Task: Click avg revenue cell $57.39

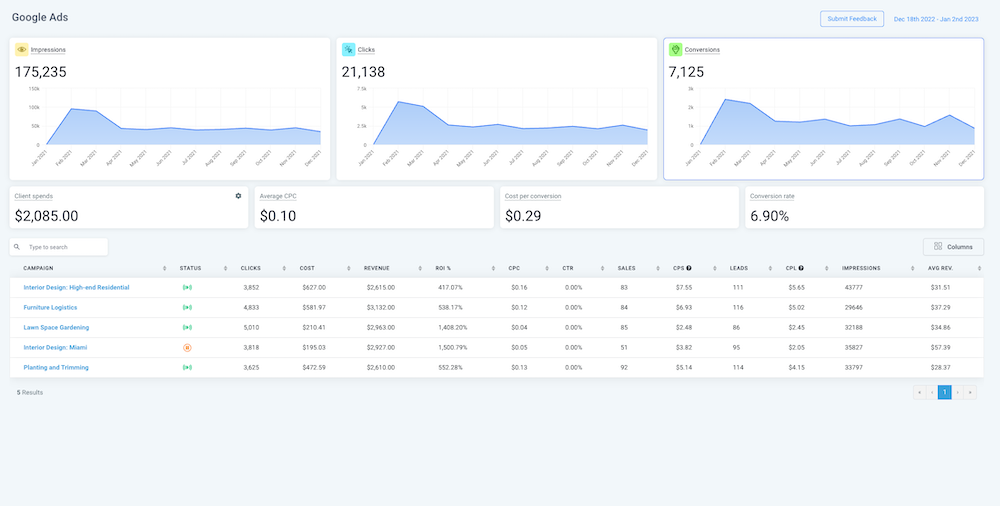Action: tap(940, 348)
